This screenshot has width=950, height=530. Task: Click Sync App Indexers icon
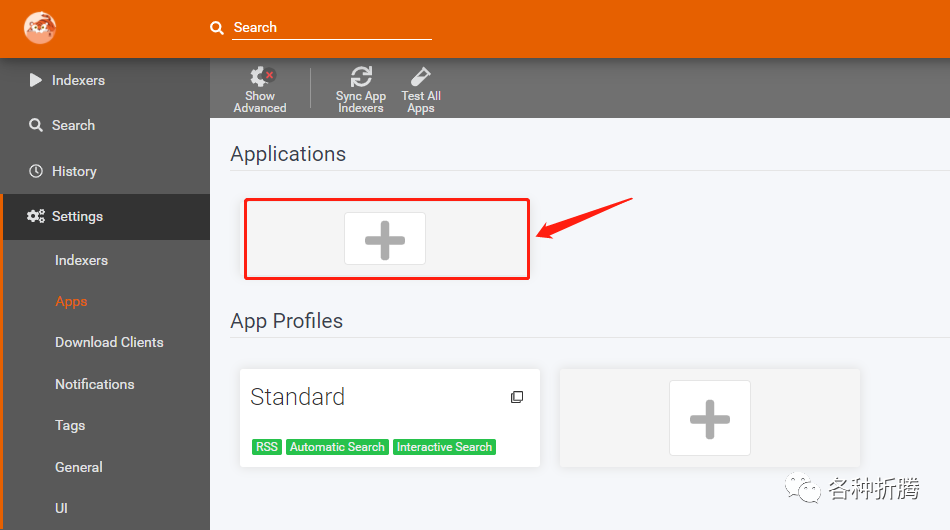[x=361, y=77]
